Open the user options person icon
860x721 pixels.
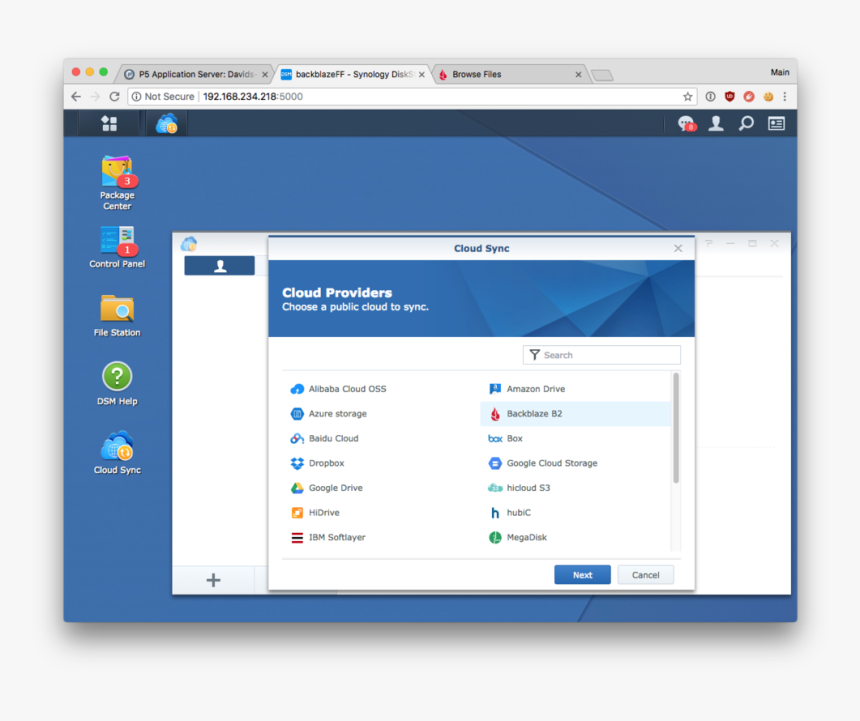(x=716, y=123)
